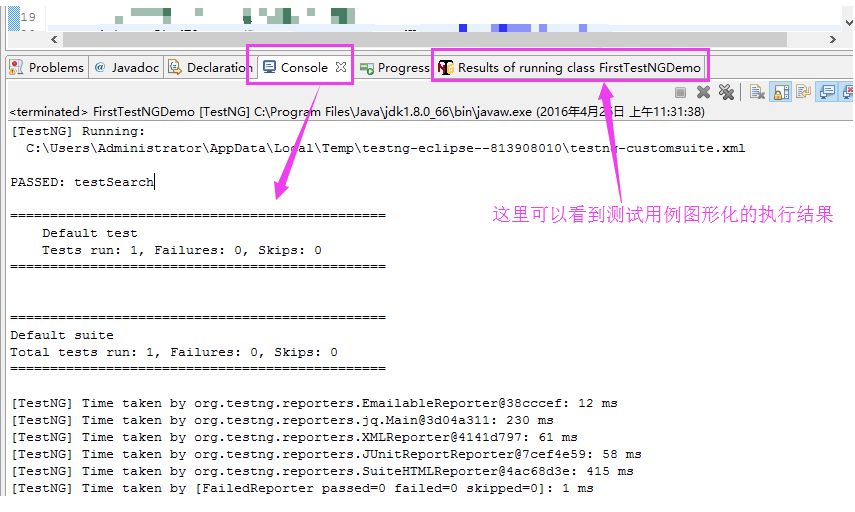Click the editor vertical scrollbar down arrow

pyautogui.click(x=848, y=22)
